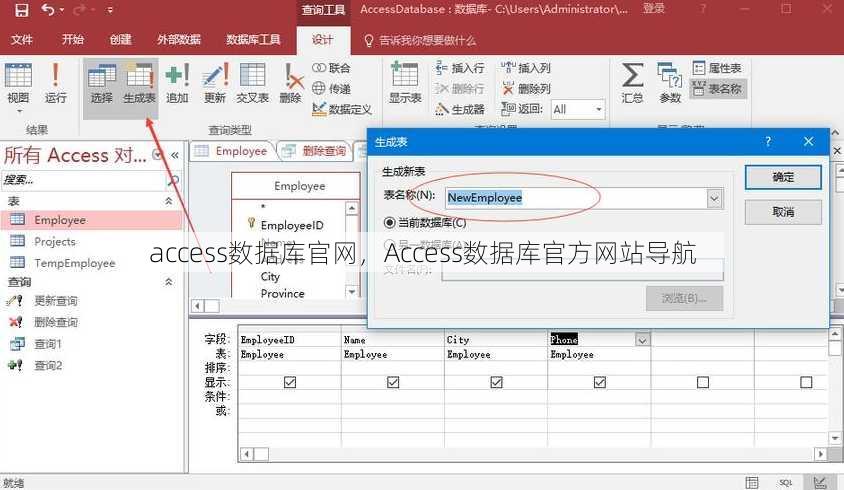Uncheck show box under City column
The height and width of the screenshot is (490, 844).
[496, 382]
